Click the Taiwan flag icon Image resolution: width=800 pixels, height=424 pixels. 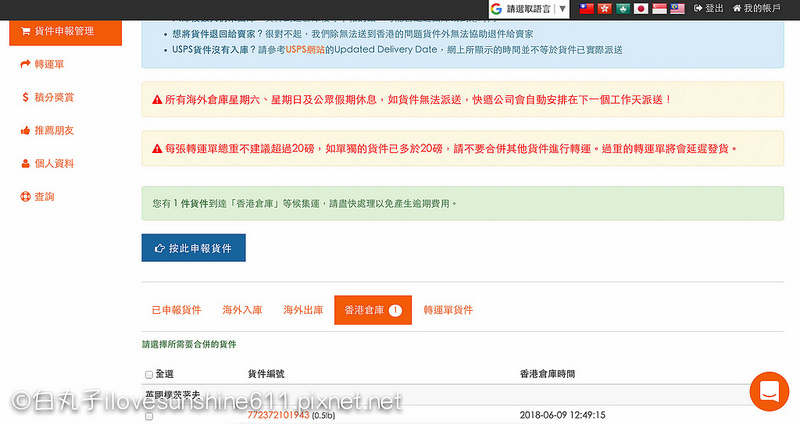click(588, 8)
